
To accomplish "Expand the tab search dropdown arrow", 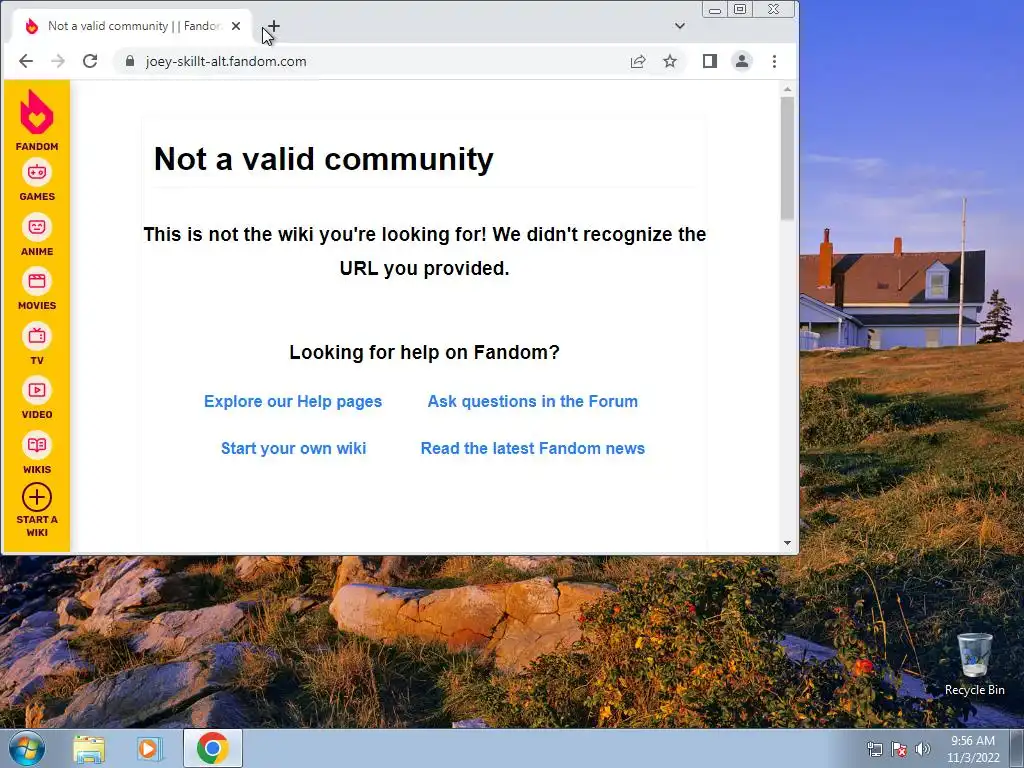I will tap(680, 26).
